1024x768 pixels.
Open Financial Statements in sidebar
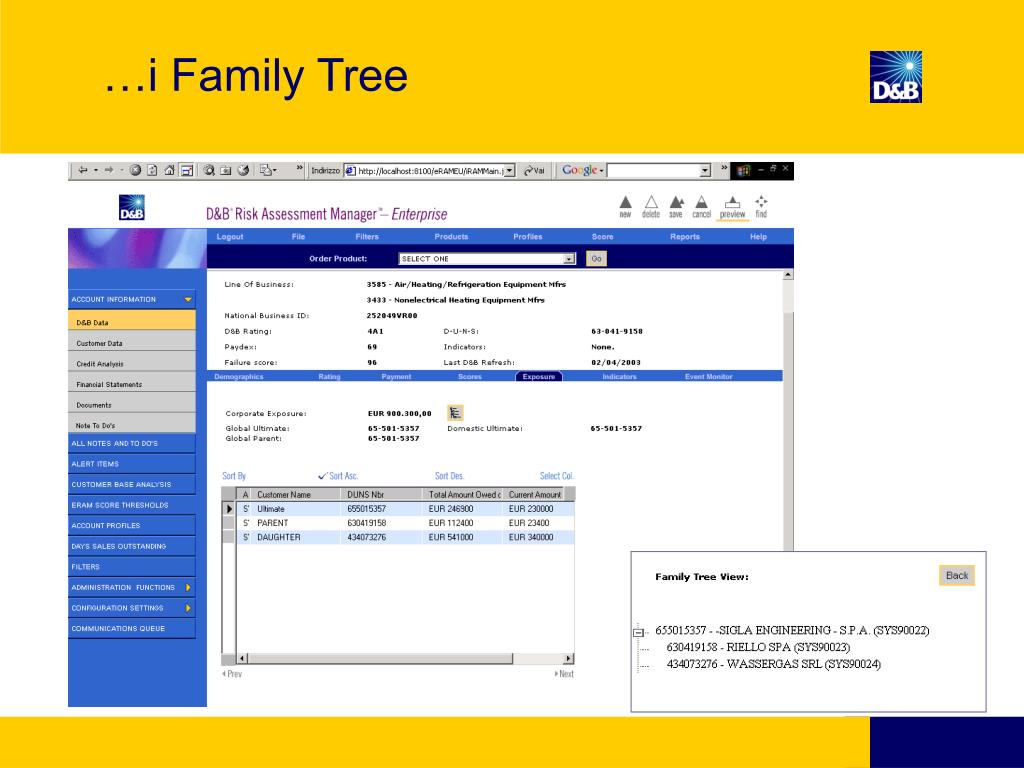(132, 384)
